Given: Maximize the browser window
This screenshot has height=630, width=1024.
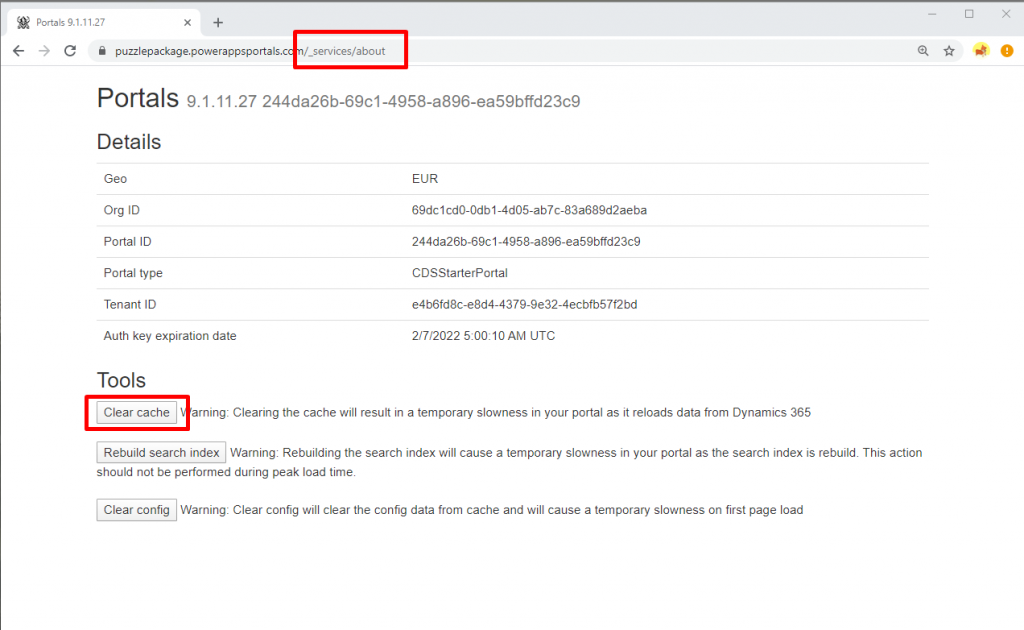Looking at the screenshot, I should pos(969,14).
